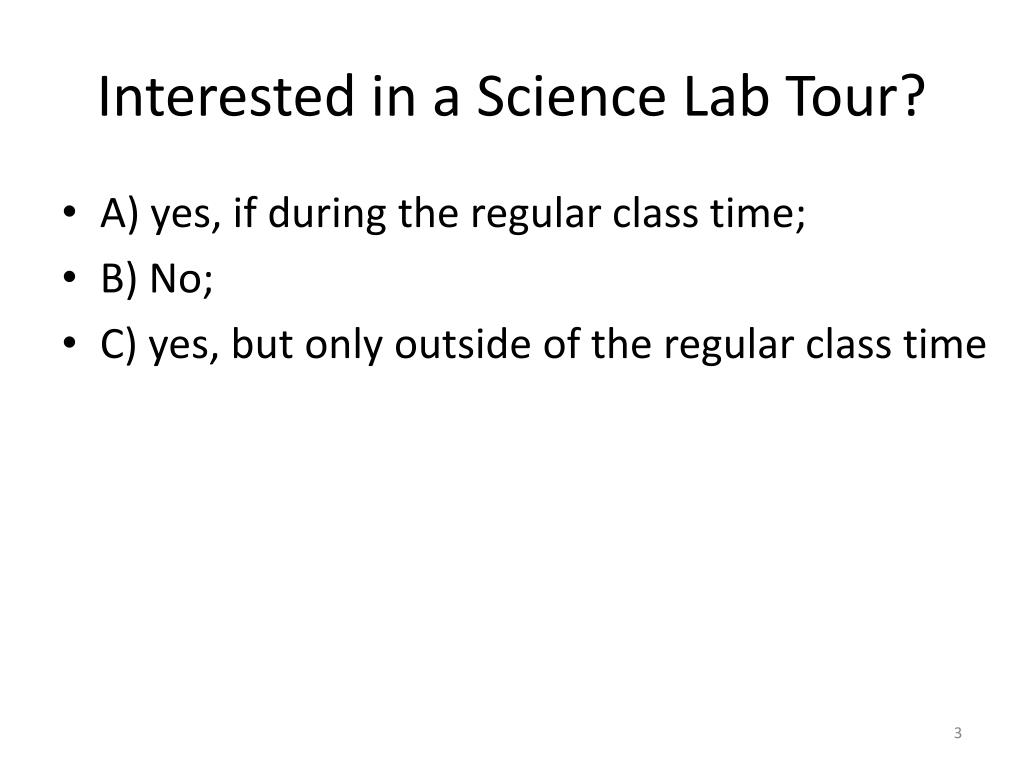Select option C) yes, only outside class time
This screenshot has height=768, width=1024.
click(543, 345)
